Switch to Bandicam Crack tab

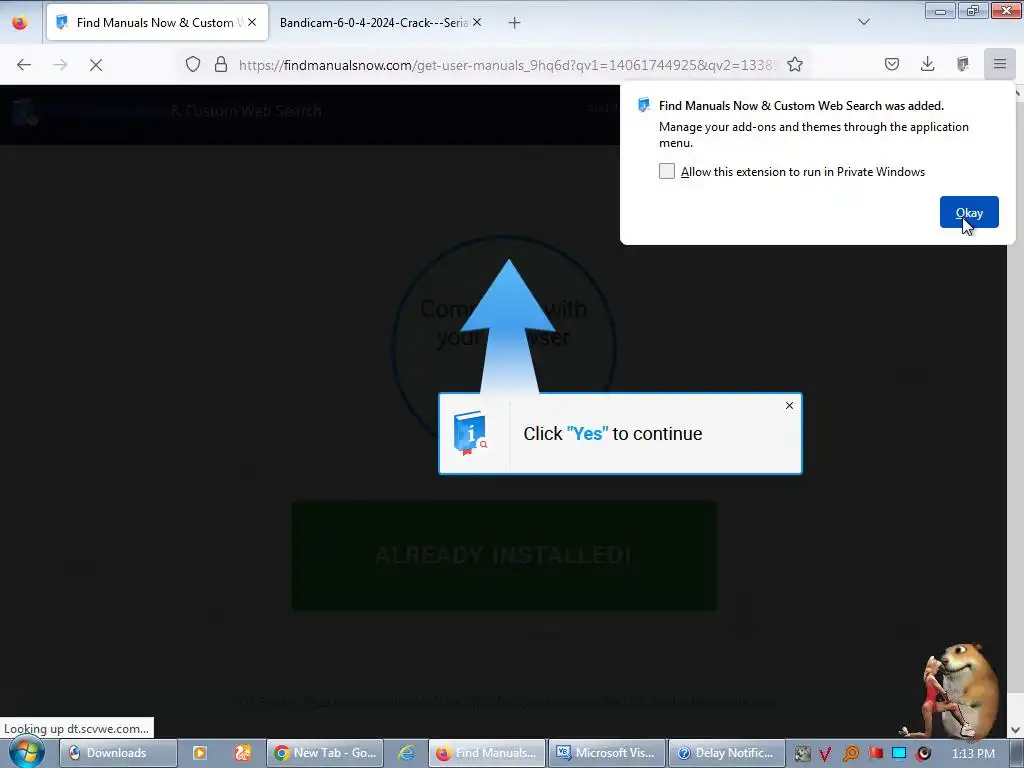coord(374,23)
